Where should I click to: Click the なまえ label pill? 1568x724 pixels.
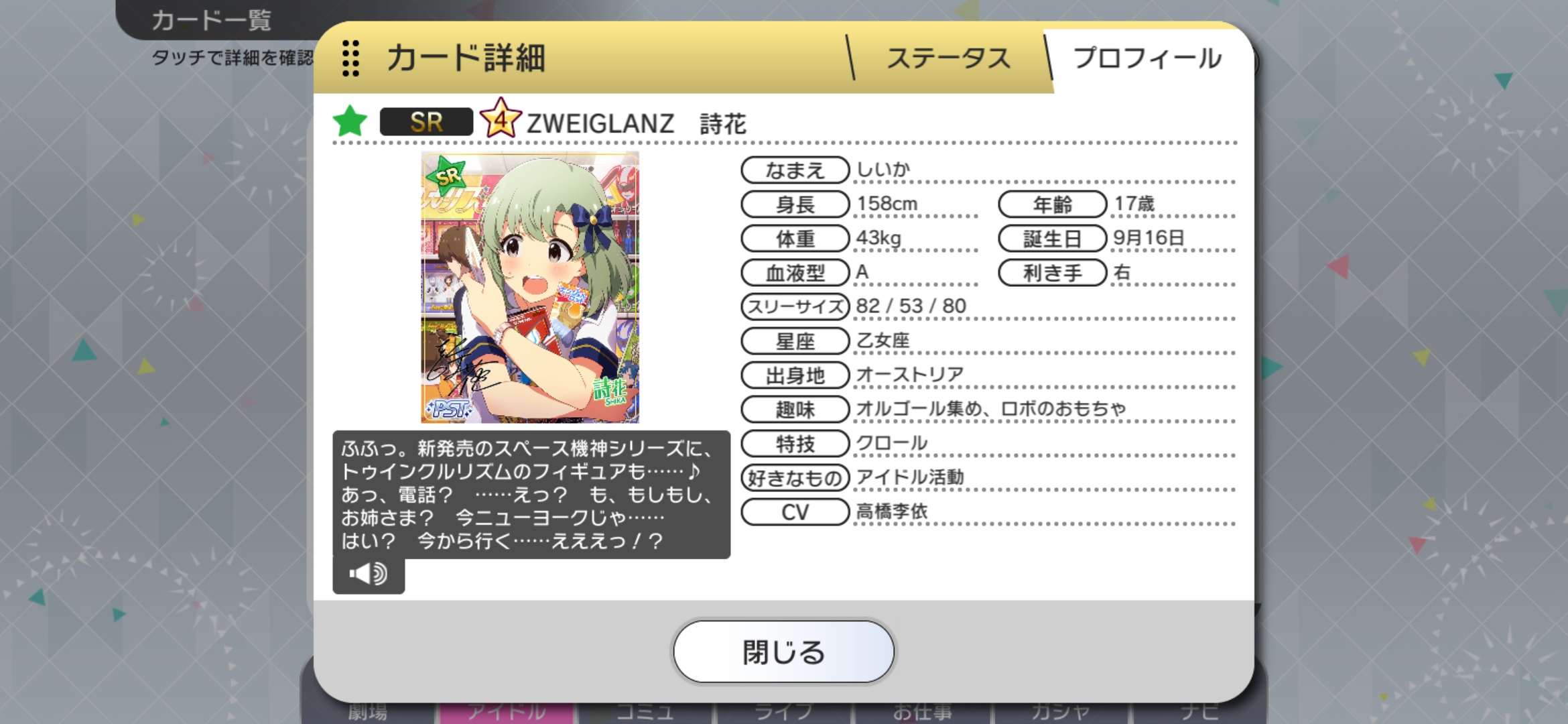(x=795, y=170)
